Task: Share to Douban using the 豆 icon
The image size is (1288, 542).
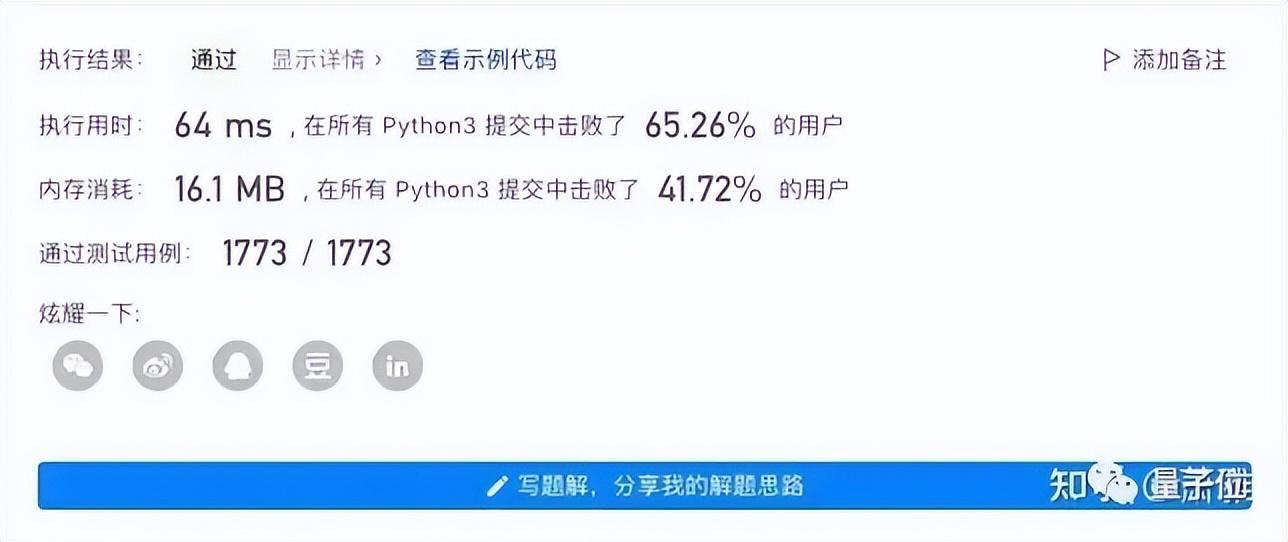Action: click(x=318, y=366)
